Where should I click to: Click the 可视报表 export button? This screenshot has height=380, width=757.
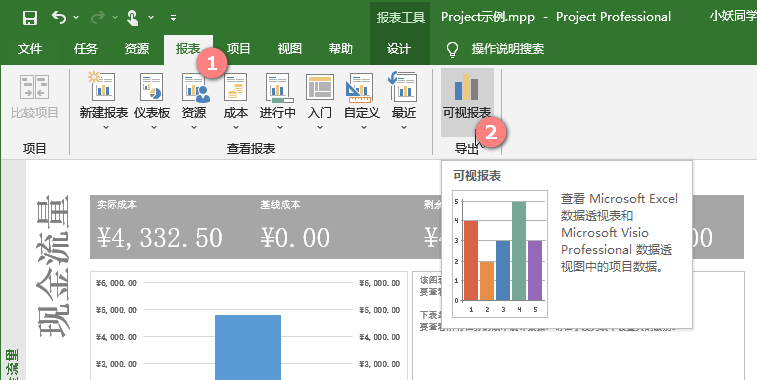(467, 102)
